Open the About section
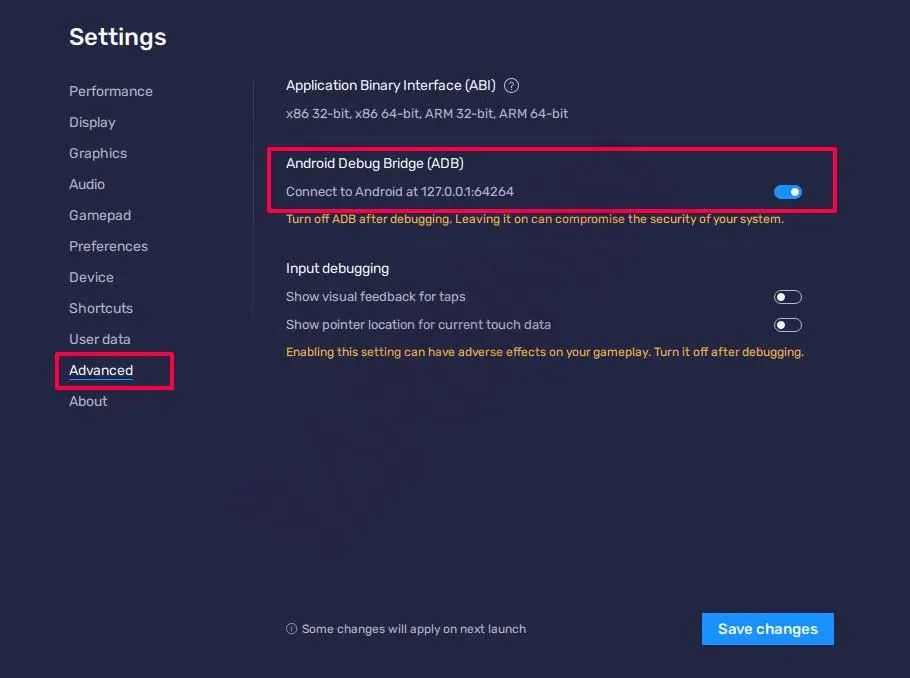This screenshot has width=910, height=678. point(88,401)
